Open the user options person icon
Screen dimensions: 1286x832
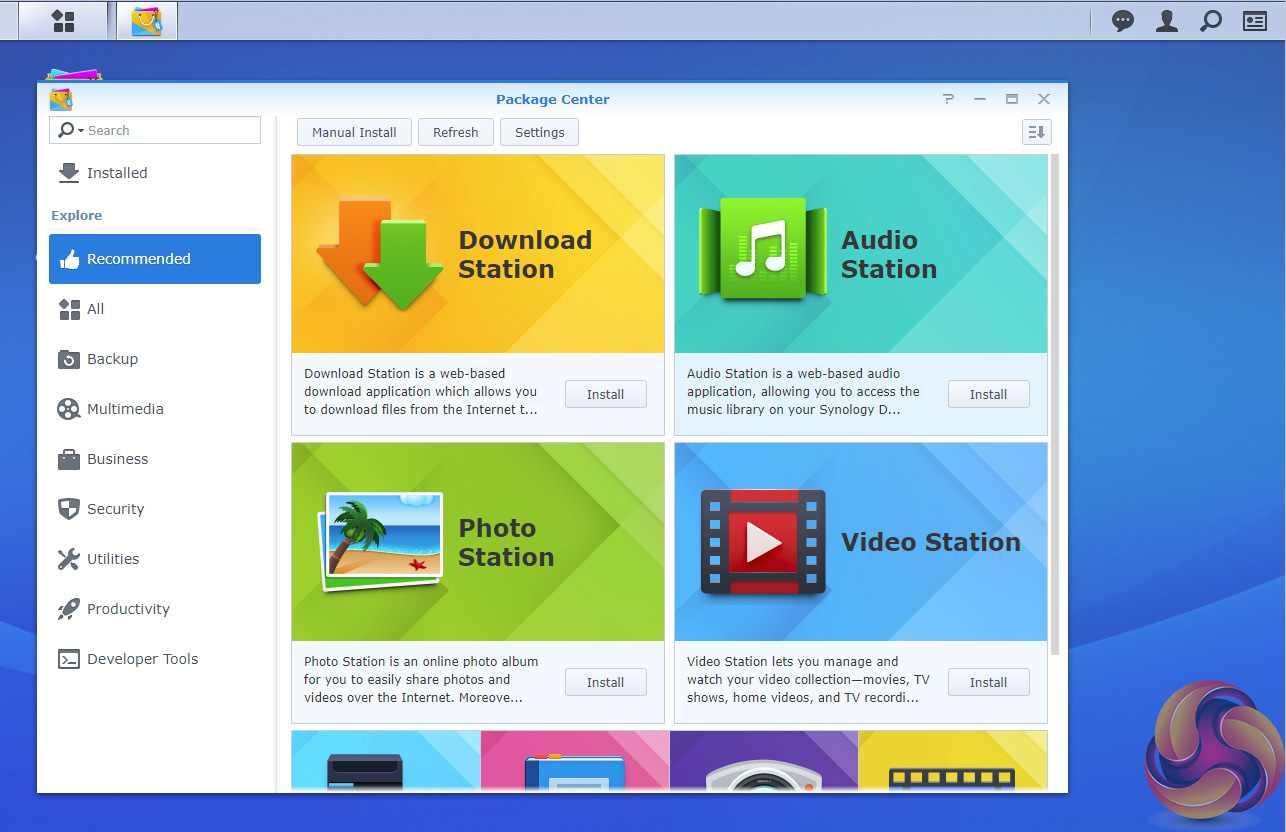pos(1166,21)
